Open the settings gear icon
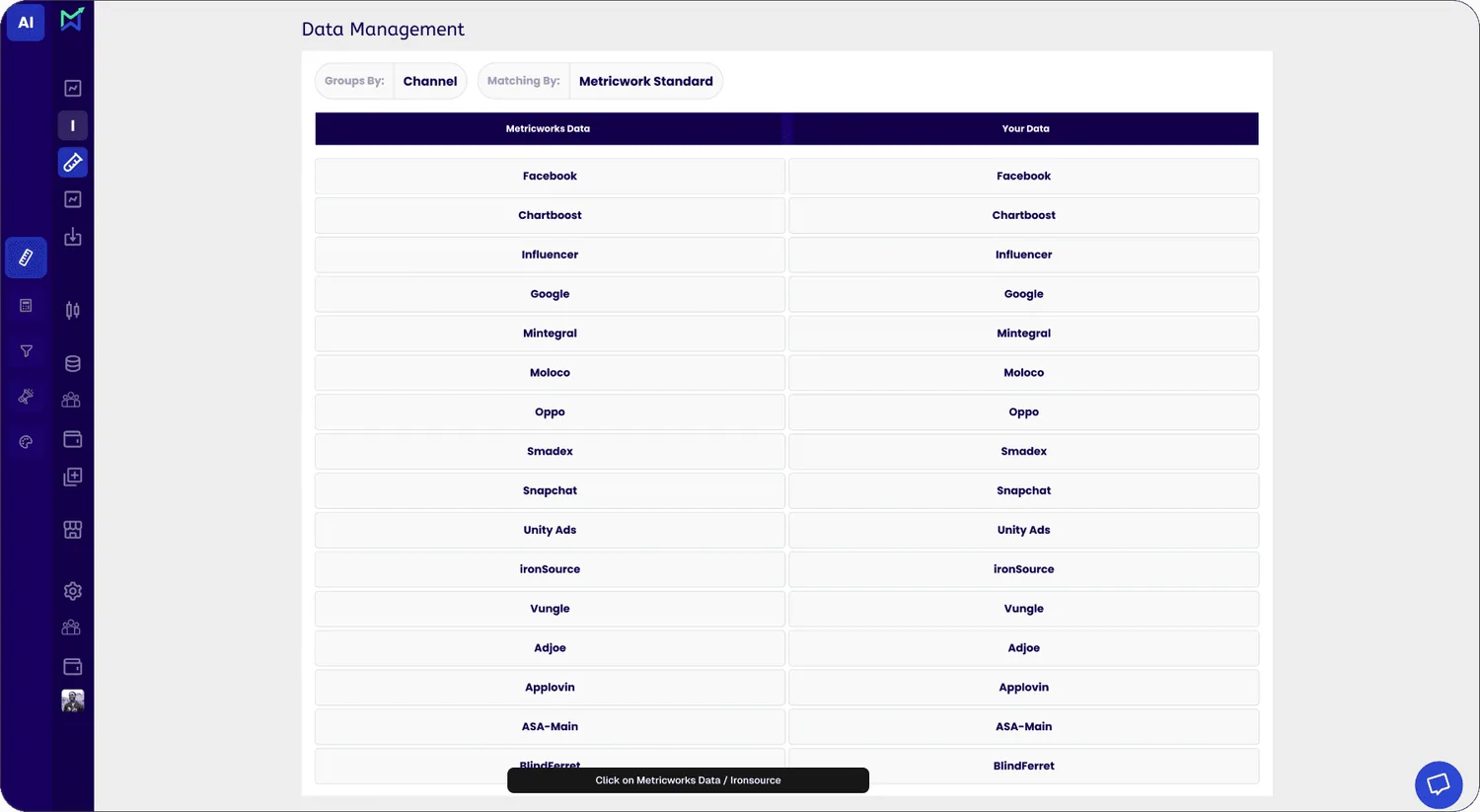The image size is (1480, 812). click(x=73, y=591)
